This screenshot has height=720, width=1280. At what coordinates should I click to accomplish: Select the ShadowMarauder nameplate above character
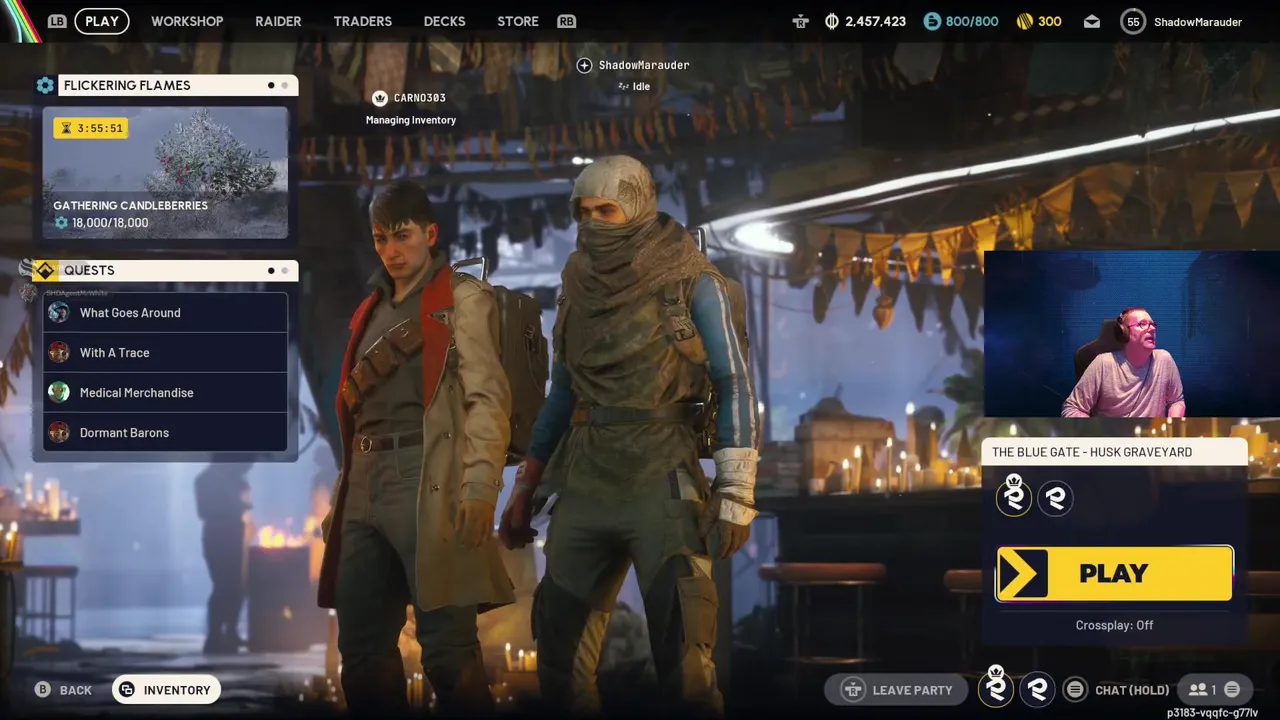coord(644,65)
